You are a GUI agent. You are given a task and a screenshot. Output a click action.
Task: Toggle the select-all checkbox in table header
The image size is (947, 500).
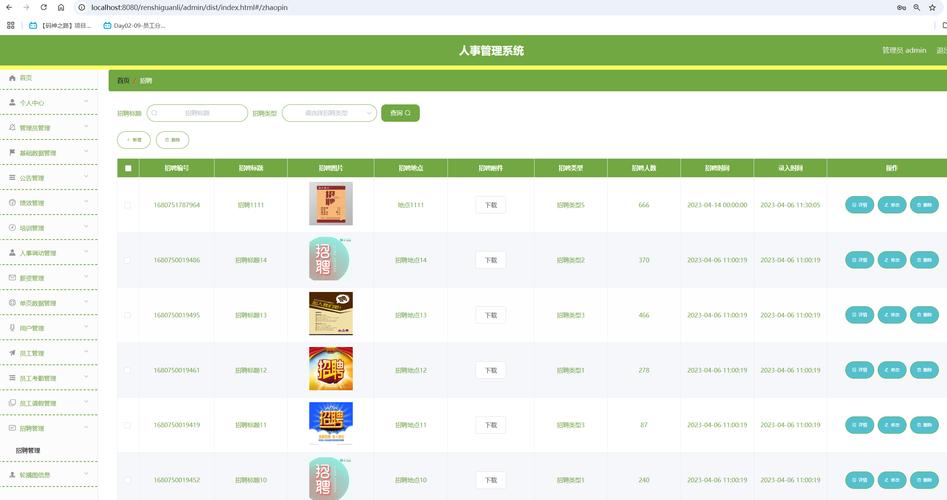(127, 169)
